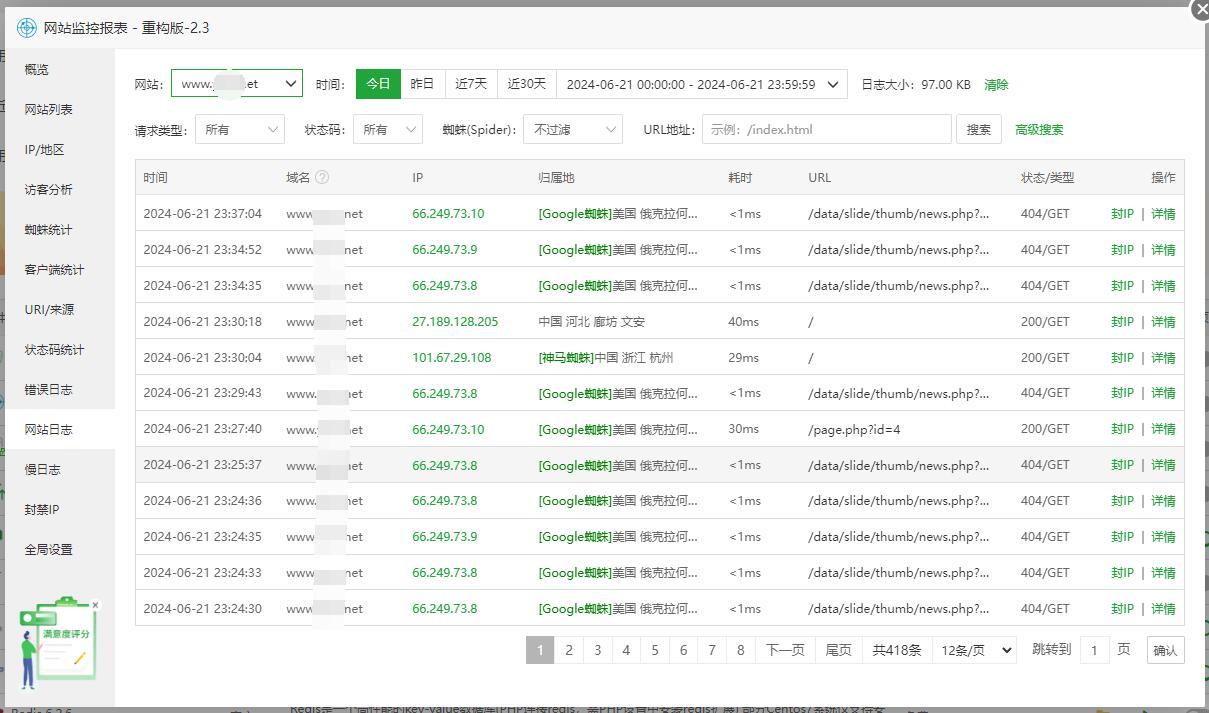Open the 网站列表 section

coord(59,110)
